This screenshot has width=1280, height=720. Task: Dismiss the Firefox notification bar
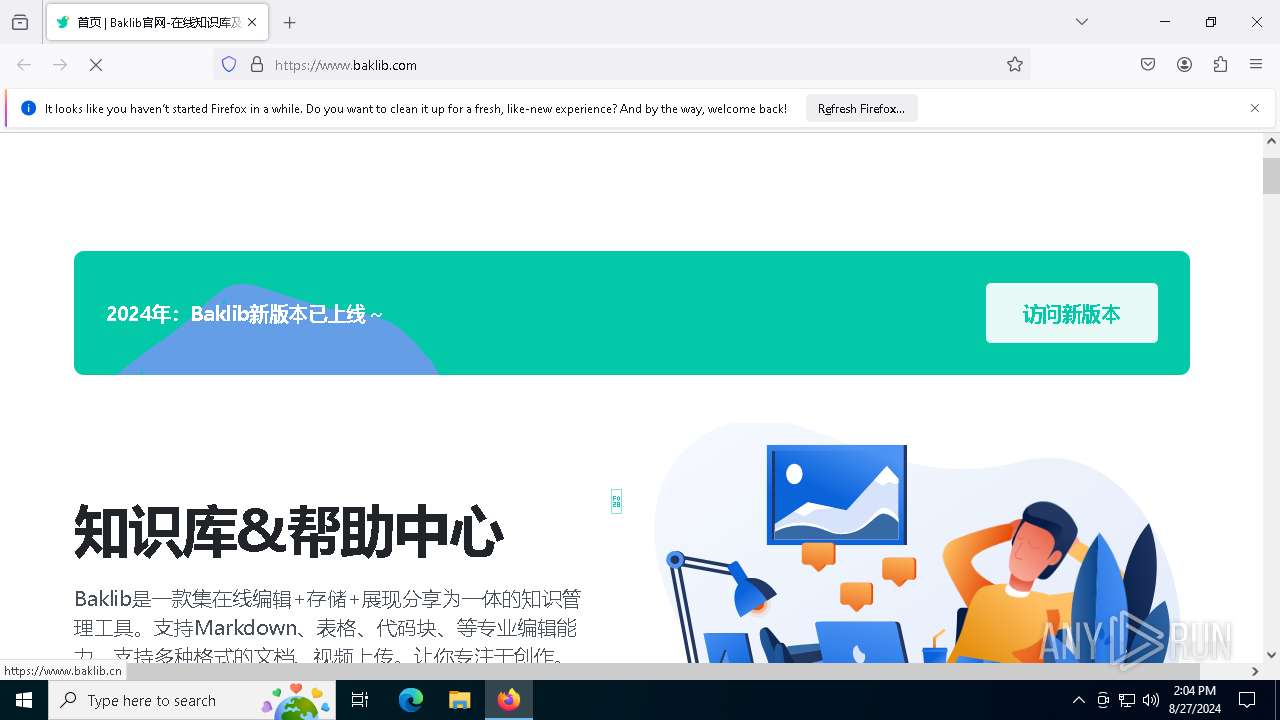(1255, 108)
